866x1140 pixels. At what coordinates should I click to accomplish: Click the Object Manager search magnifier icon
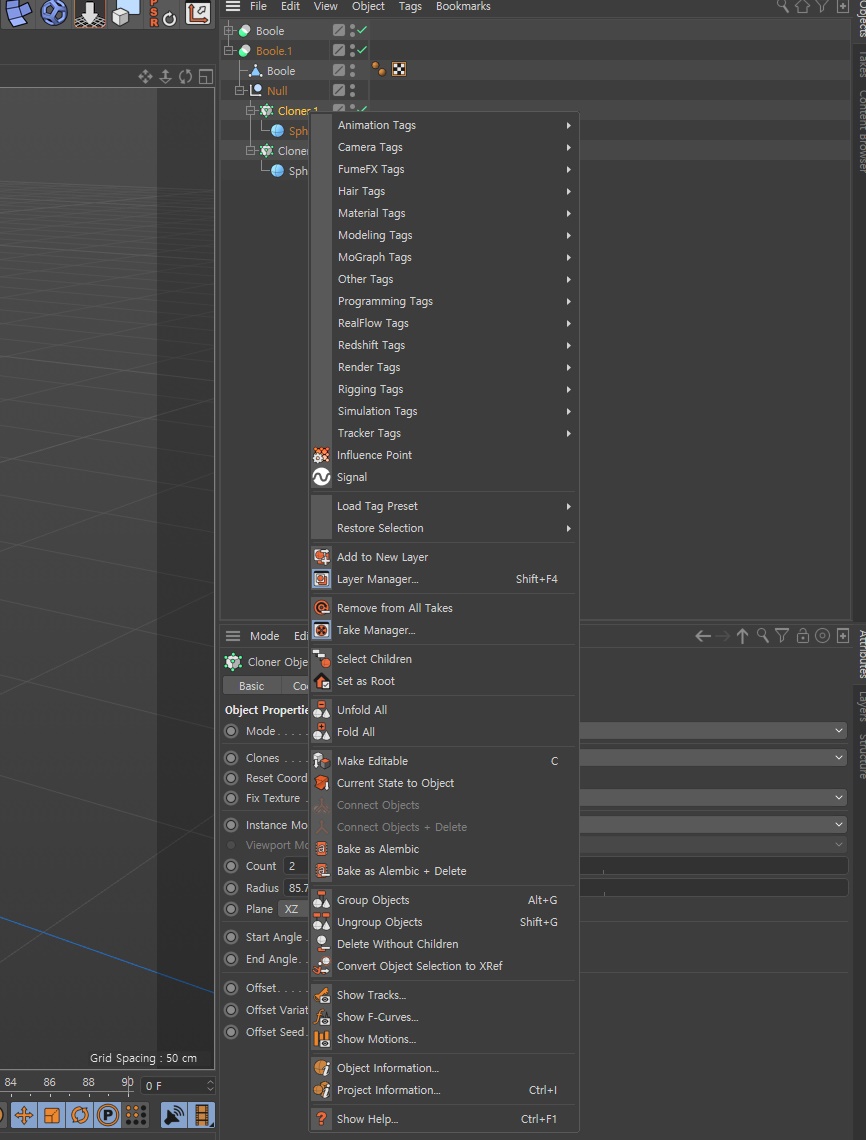click(782, 7)
